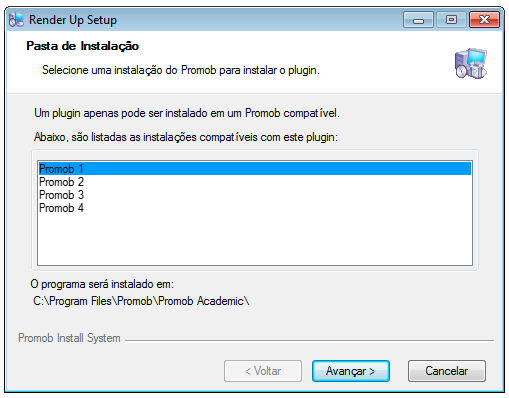Viewport: 509px width, 398px height.
Task: Click the Avançar button to continue
Action: (351, 371)
